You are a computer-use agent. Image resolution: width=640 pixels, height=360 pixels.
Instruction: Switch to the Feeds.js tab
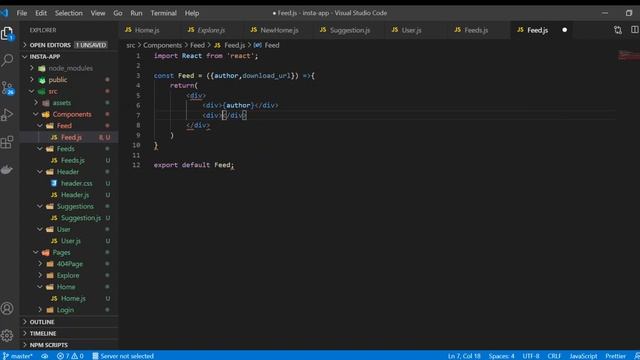[x=476, y=30]
